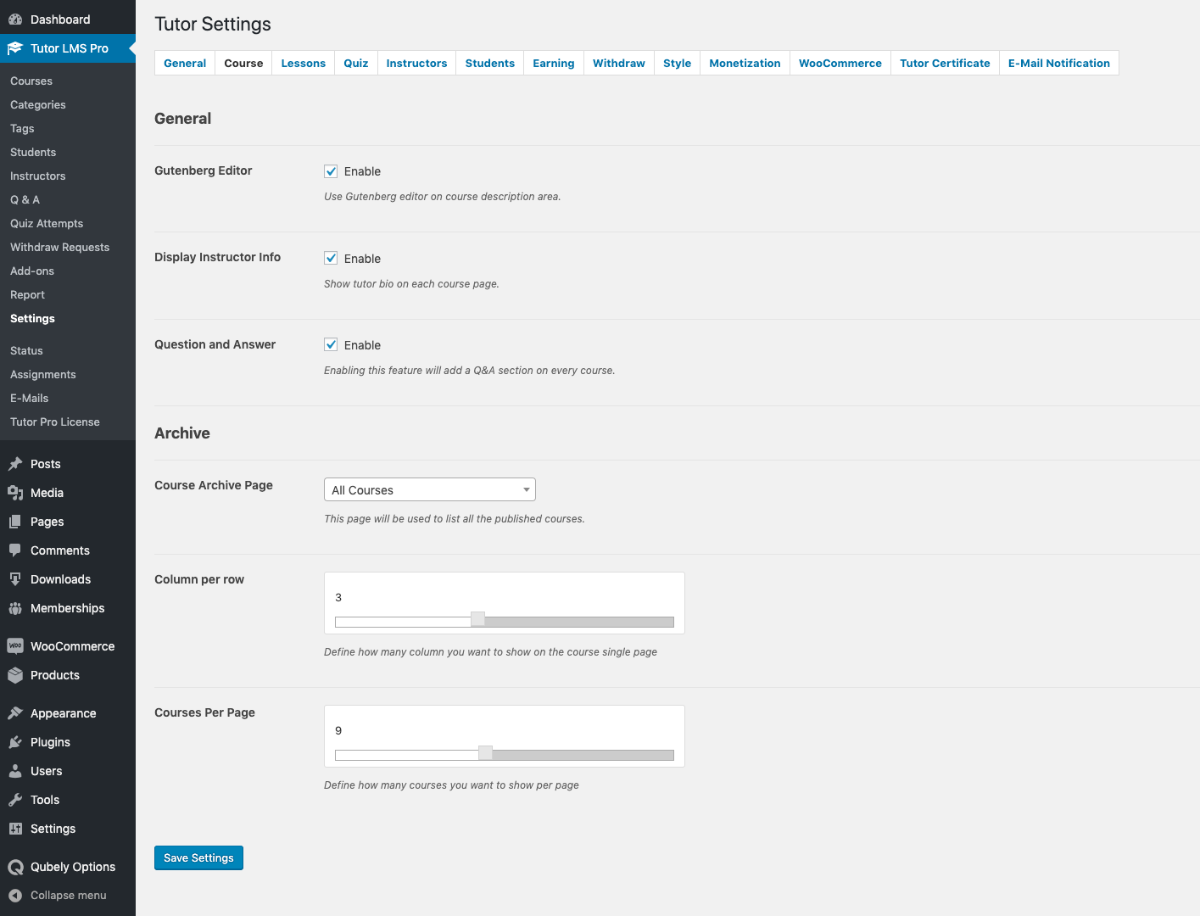The height and width of the screenshot is (916, 1200).
Task: Click the Collapse menu arrow icon
Action: [x=15, y=896]
